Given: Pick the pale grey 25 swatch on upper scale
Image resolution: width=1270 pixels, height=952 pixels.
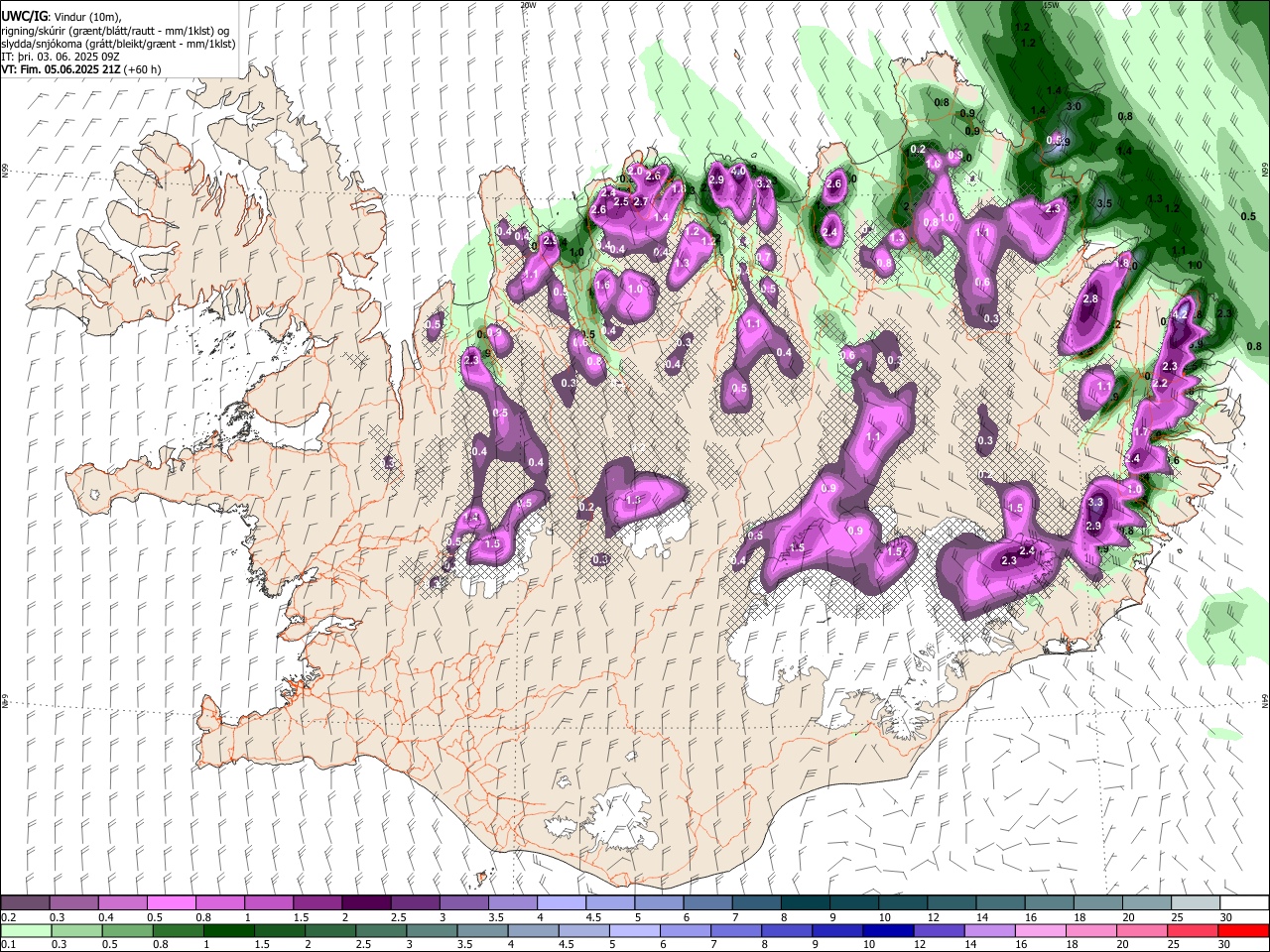Looking at the screenshot, I should (x=1195, y=903).
